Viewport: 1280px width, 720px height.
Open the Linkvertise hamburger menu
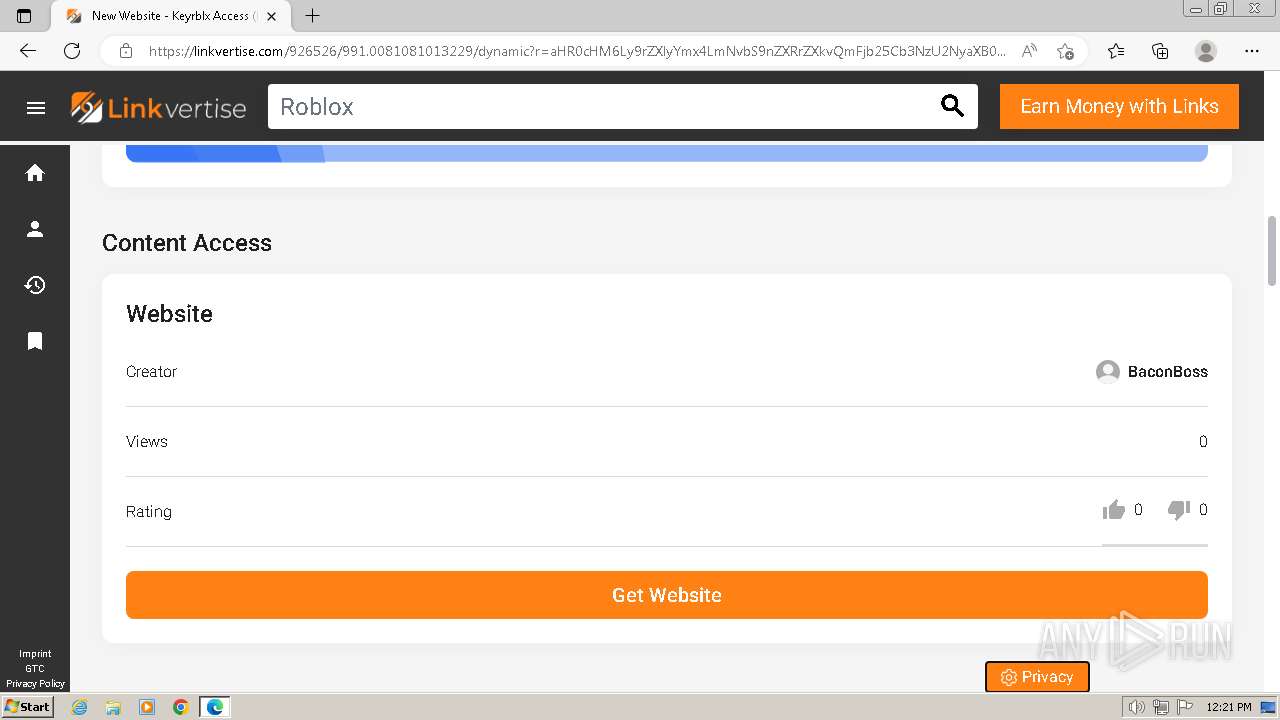pyautogui.click(x=36, y=108)
